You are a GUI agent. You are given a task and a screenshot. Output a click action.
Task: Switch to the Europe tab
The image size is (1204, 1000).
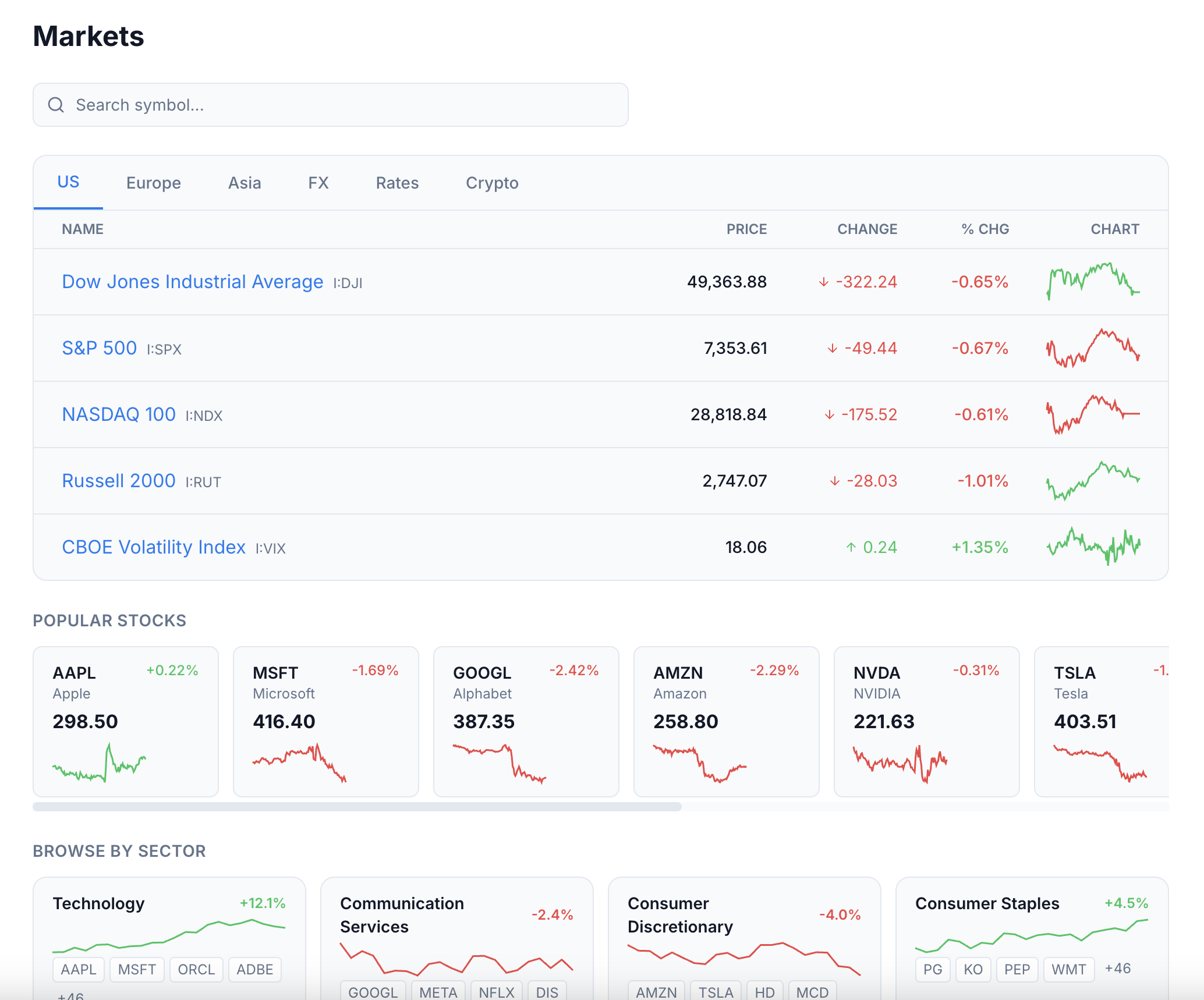coord(154,183)
